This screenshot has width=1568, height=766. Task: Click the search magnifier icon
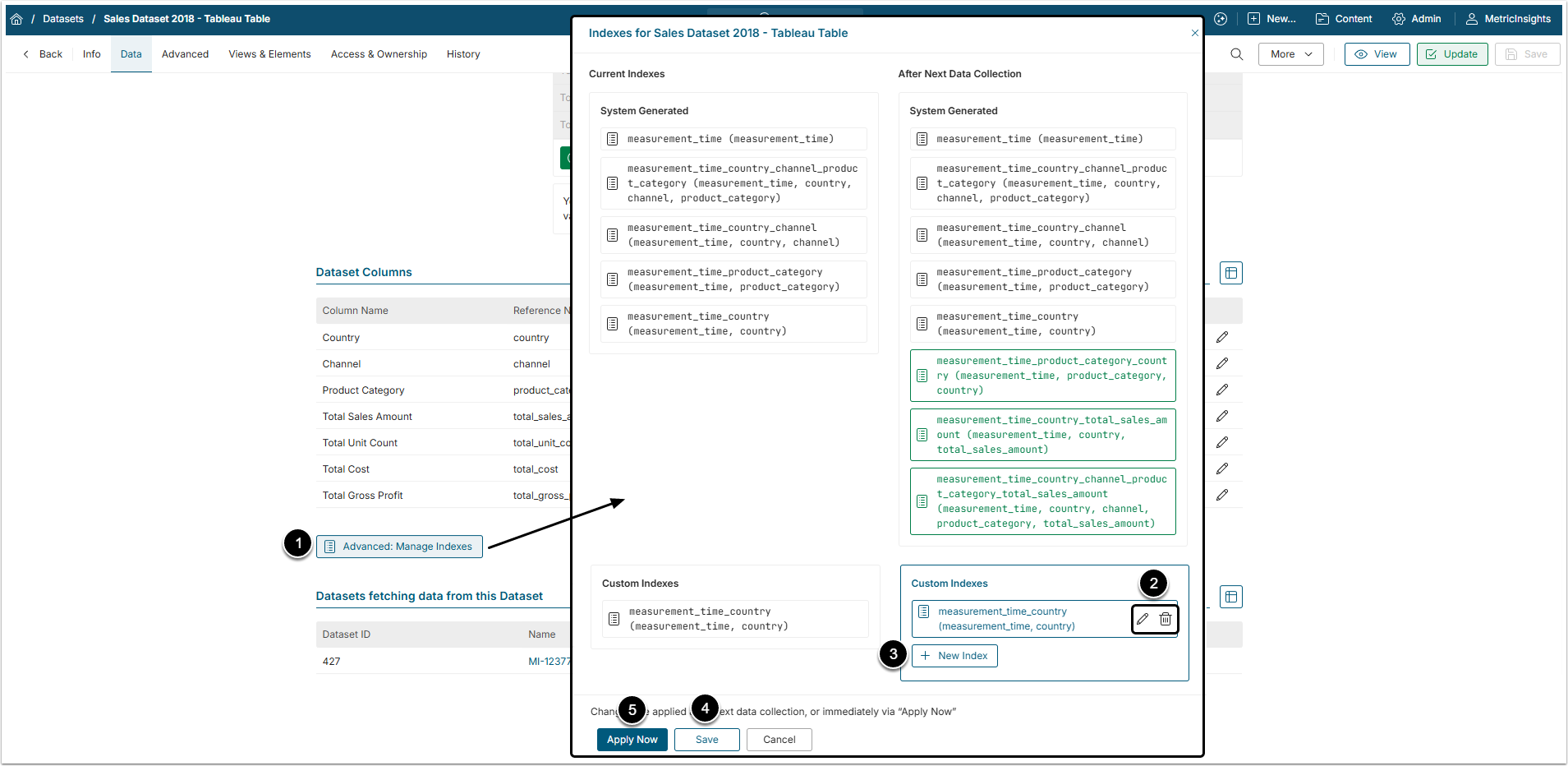1236,54
